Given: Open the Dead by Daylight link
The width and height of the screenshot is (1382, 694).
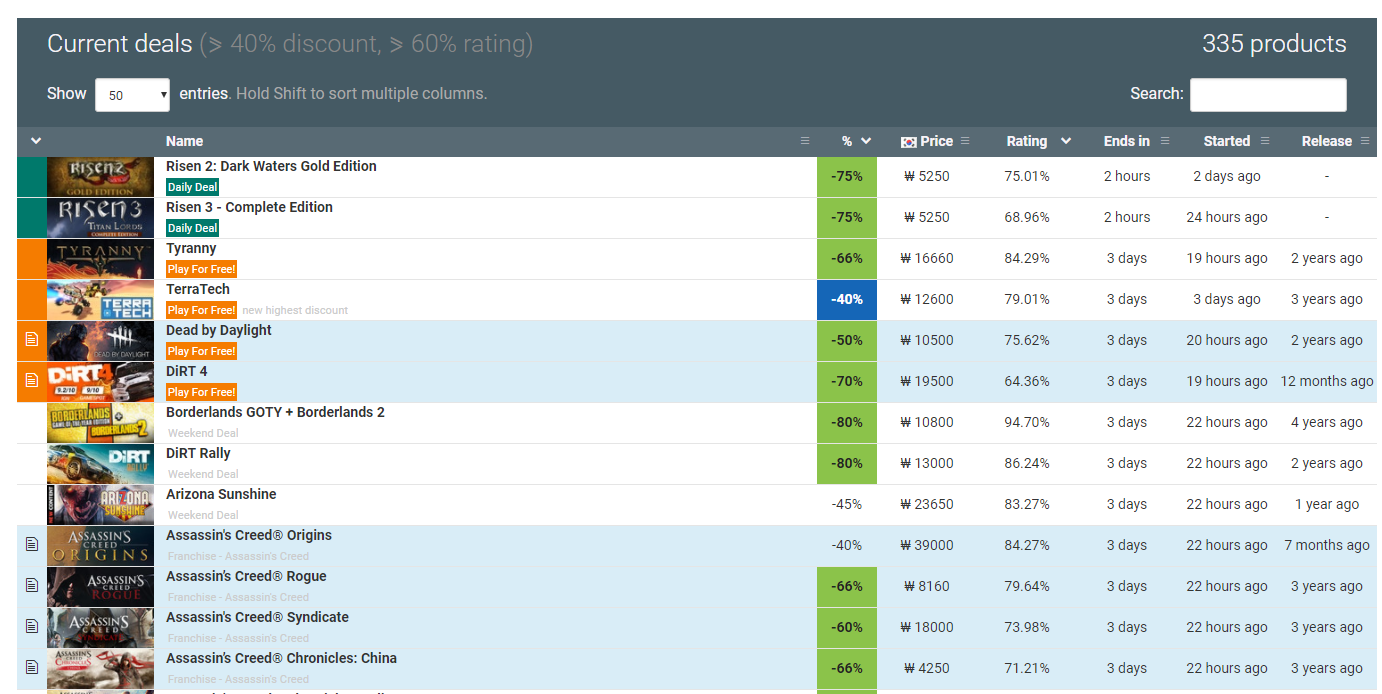Looking at the screenshot, I should [219, 330].
